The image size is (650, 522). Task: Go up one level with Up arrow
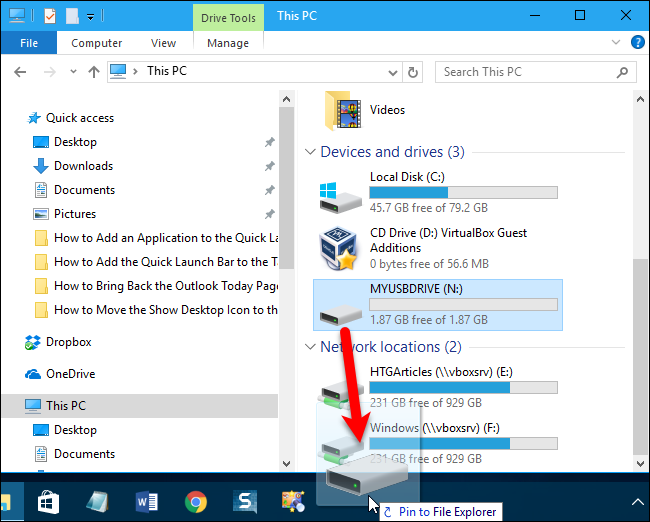[94, 72]
